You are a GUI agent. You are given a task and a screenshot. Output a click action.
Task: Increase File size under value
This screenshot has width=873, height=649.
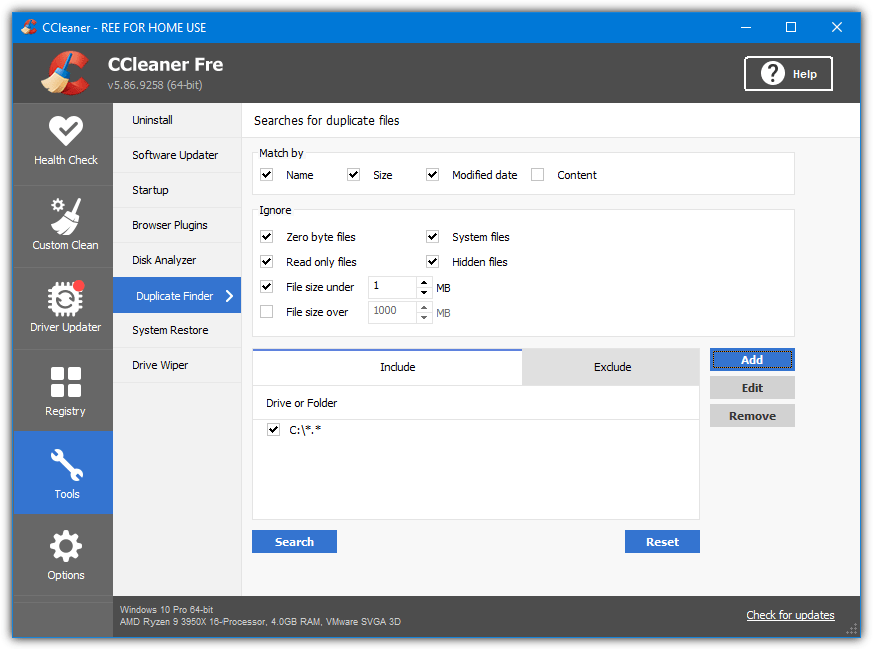click(424, 282)
